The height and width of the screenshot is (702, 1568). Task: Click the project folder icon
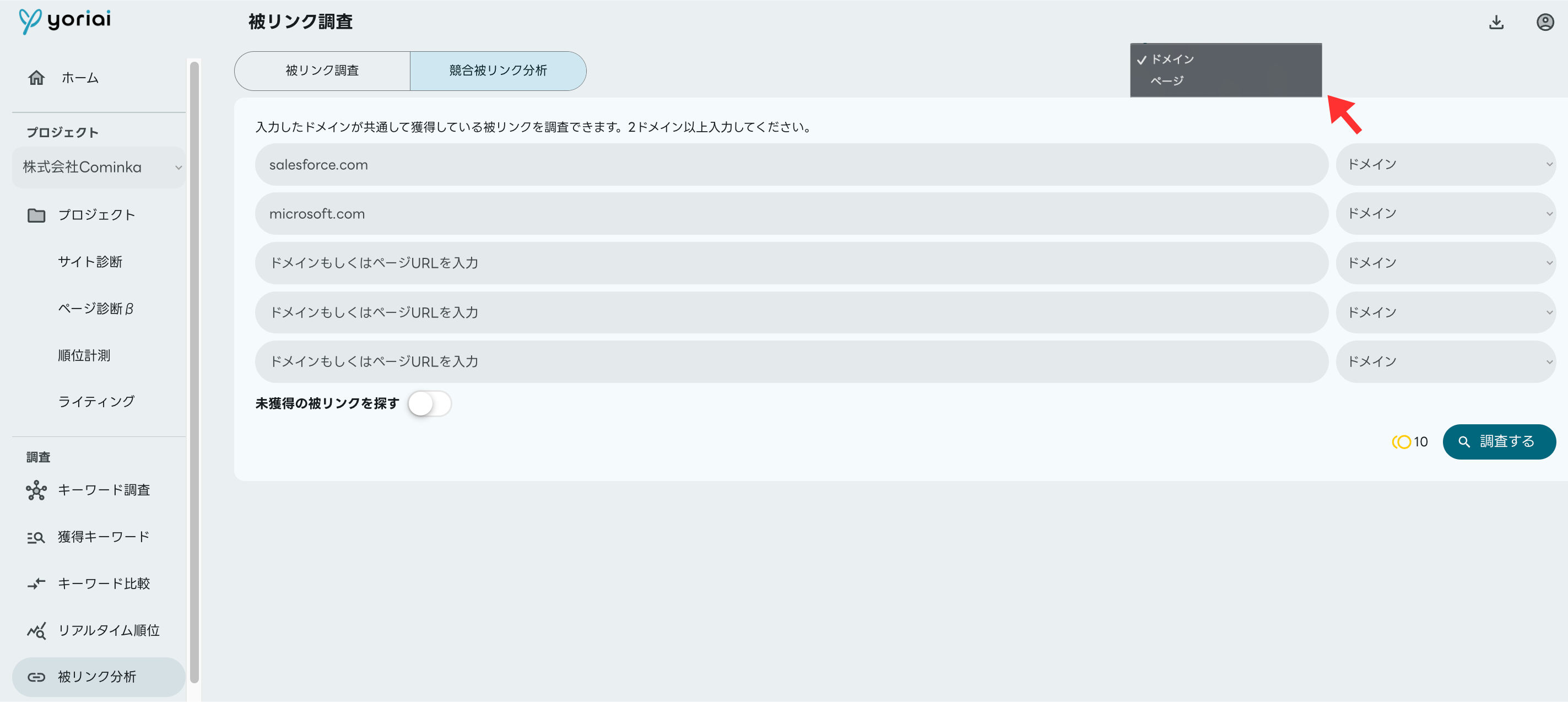(x=36, y=215)
